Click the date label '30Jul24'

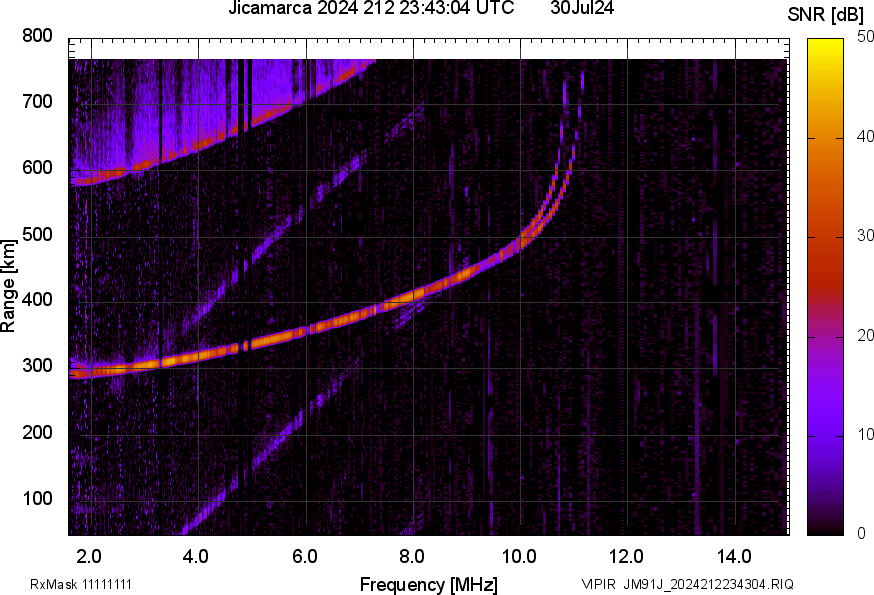[x=582, y=8]
